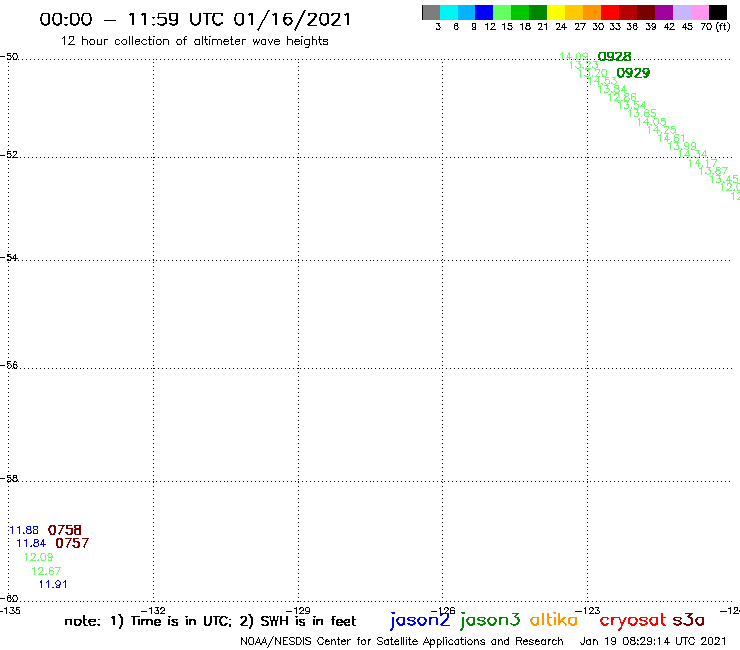Screen dimensions: 740x650
Task: Click the cyan swatch in the color scale
Action: pos(449,12)
